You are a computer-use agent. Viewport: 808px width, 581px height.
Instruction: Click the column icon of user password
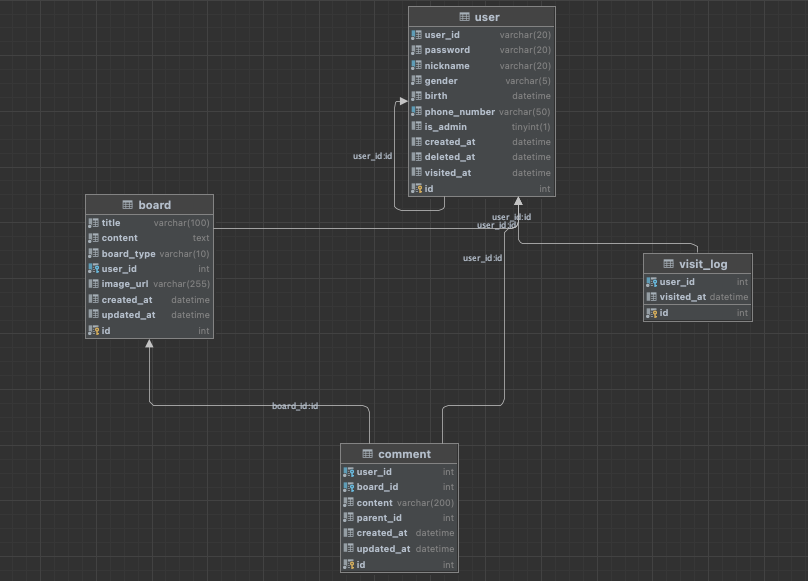coord(416,50)
